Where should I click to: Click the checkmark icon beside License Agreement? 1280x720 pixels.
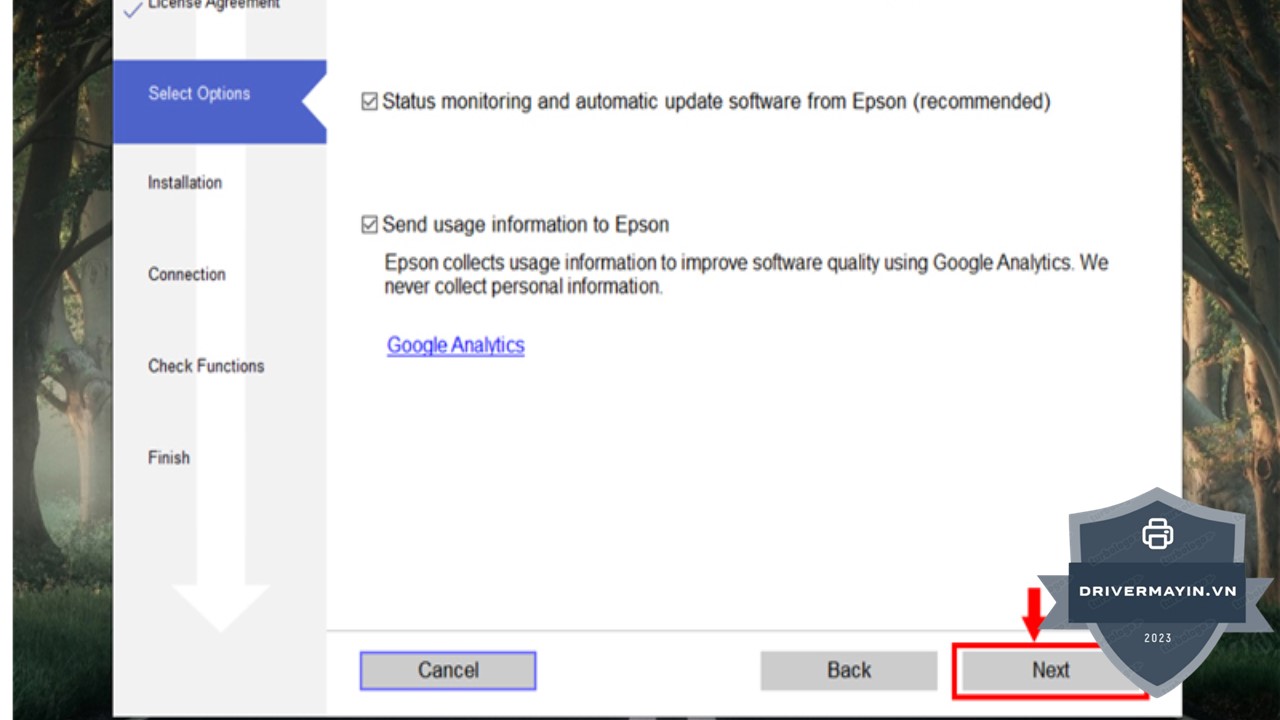click(x=133, y=11)
